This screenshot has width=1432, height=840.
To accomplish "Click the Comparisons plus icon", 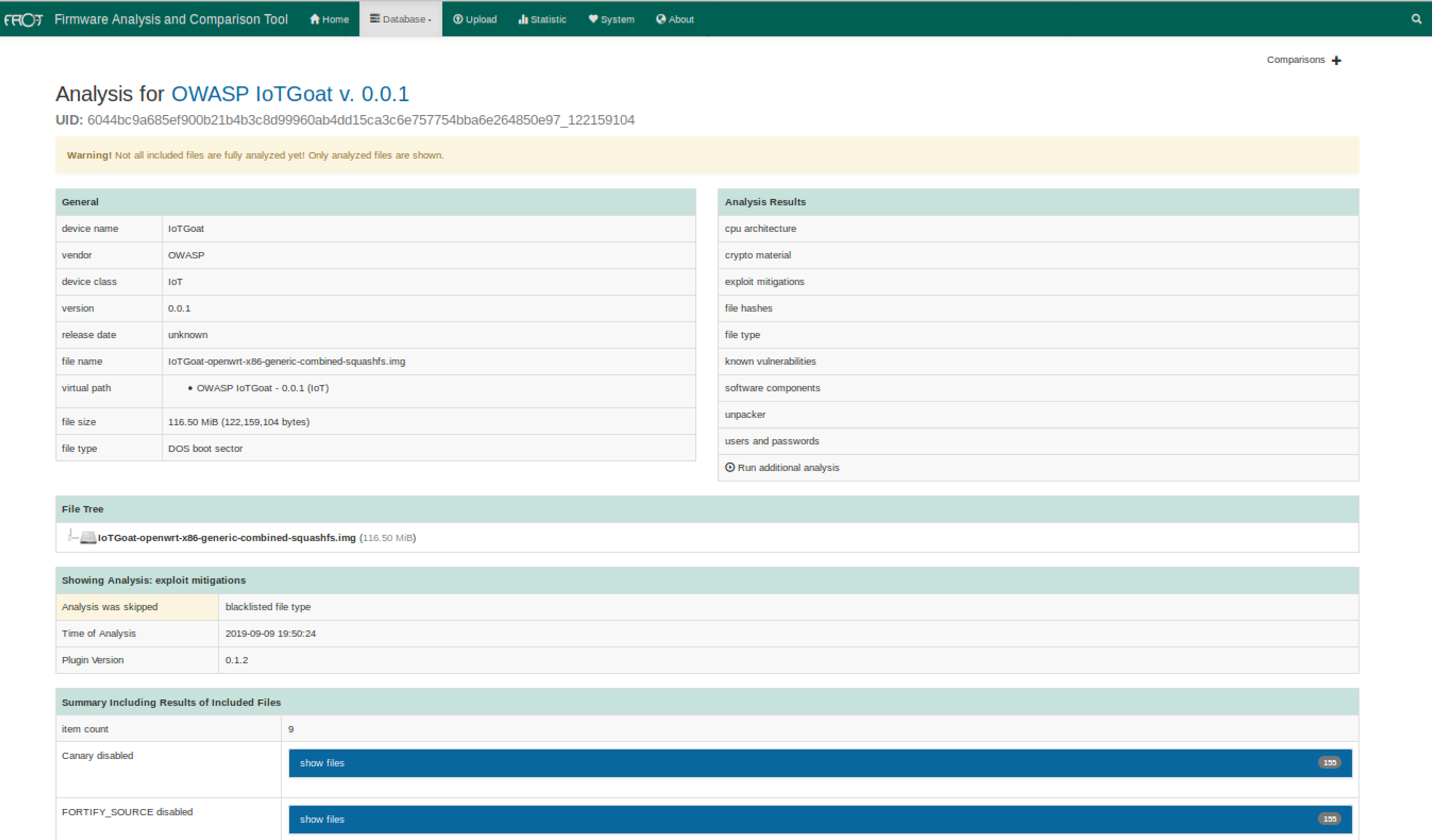I will point(1337,60).
